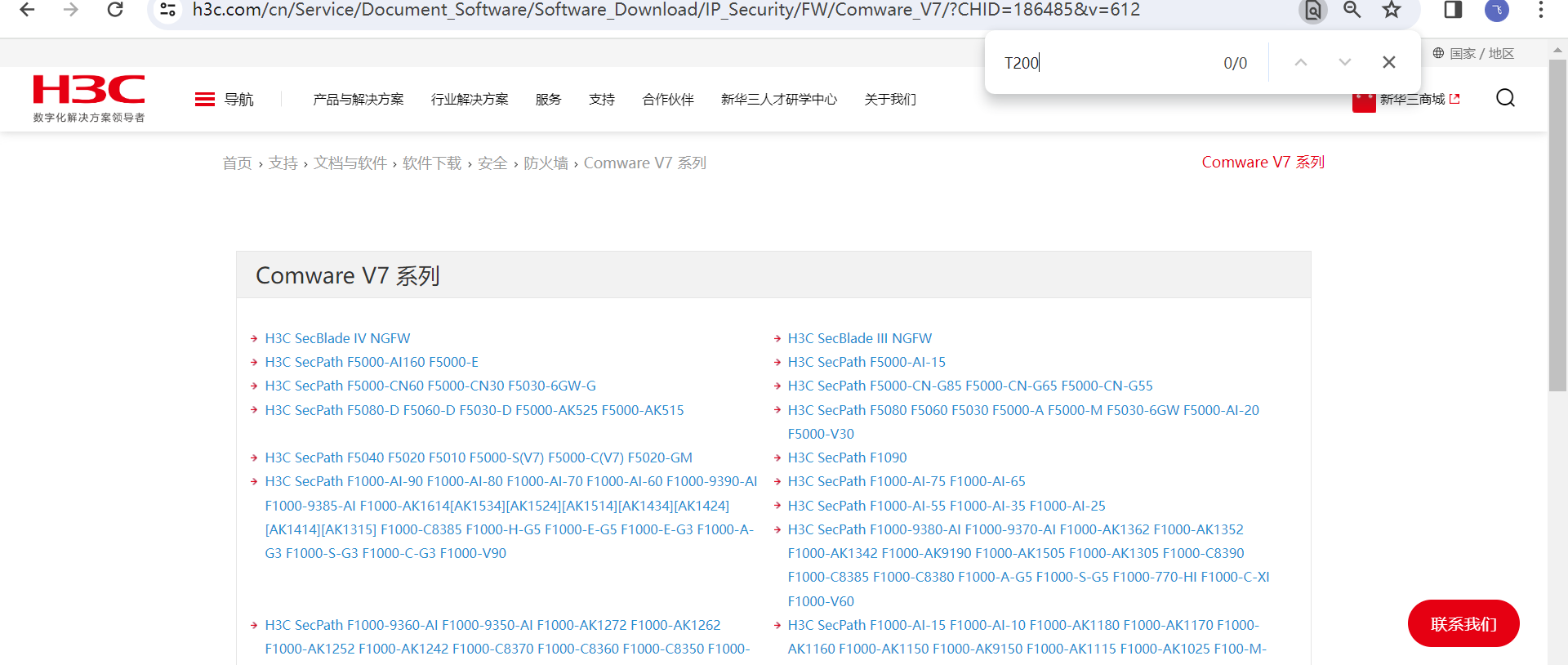Image resolution: width=1568 pixels, height=665 pixels.
Task: Open the 支持 menu
Action: [602, 100]
